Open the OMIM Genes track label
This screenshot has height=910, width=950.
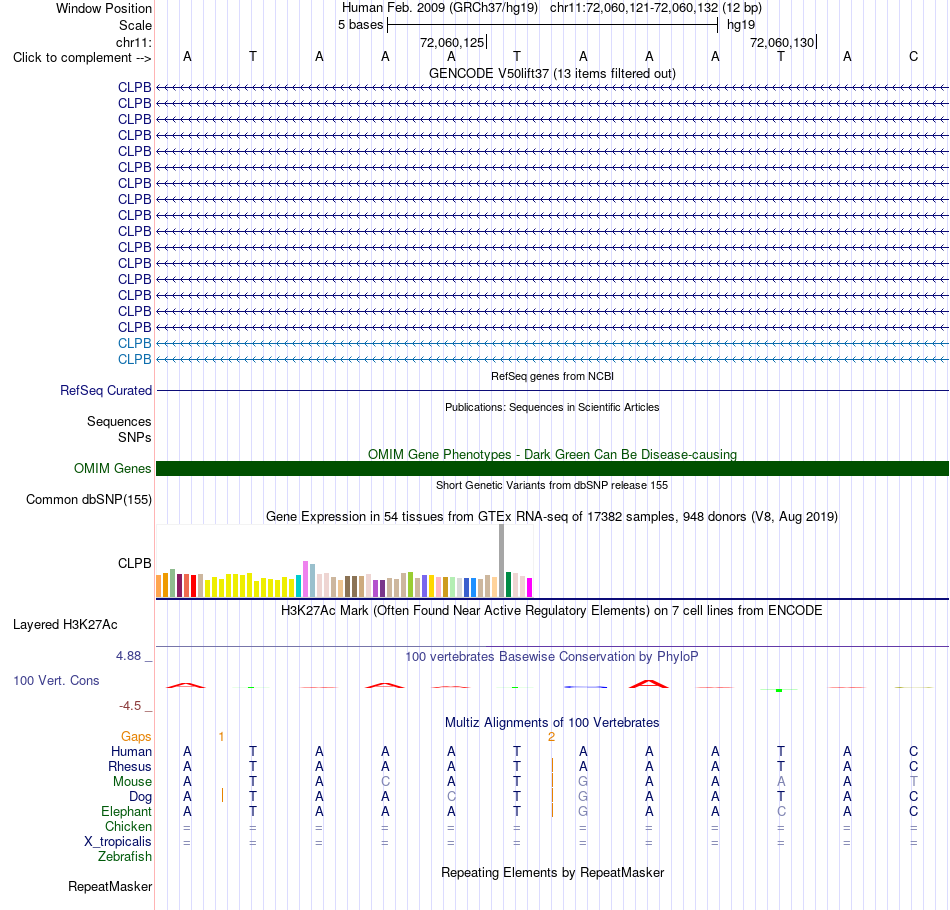pyautogui.click(x=112, y=468)
